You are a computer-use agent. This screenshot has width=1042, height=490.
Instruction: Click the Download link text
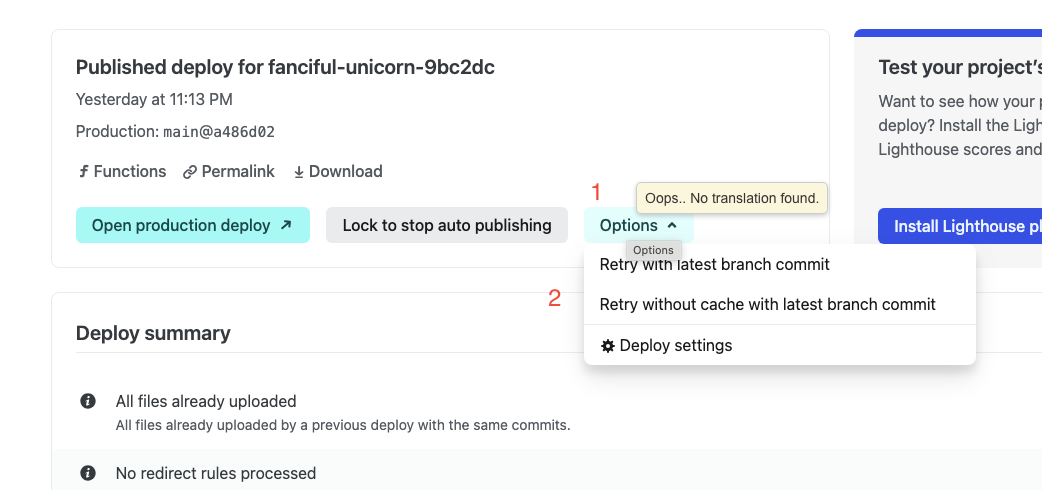click(x=345, y=172)
